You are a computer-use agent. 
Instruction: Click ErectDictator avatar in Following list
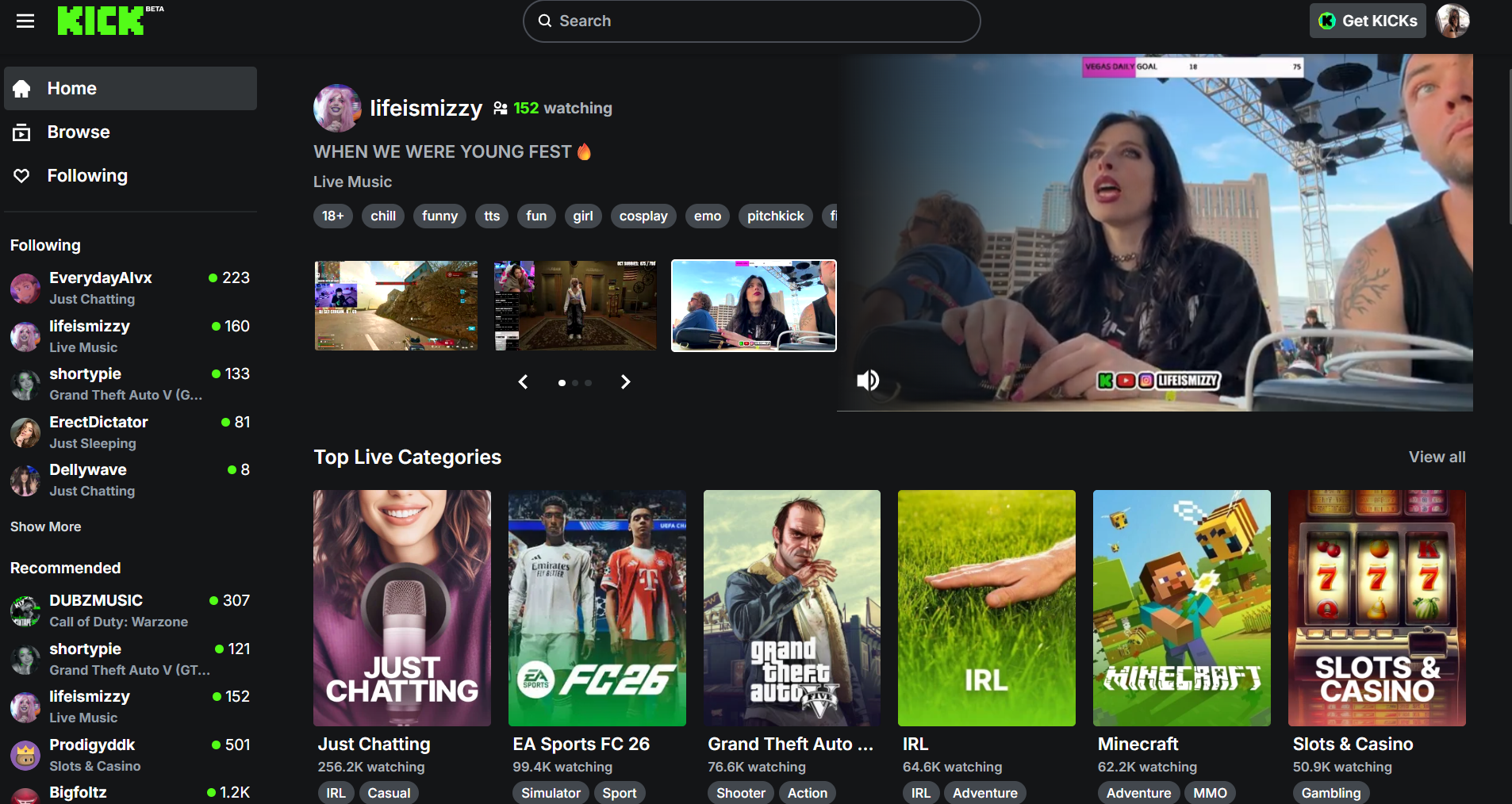[25, 433]
